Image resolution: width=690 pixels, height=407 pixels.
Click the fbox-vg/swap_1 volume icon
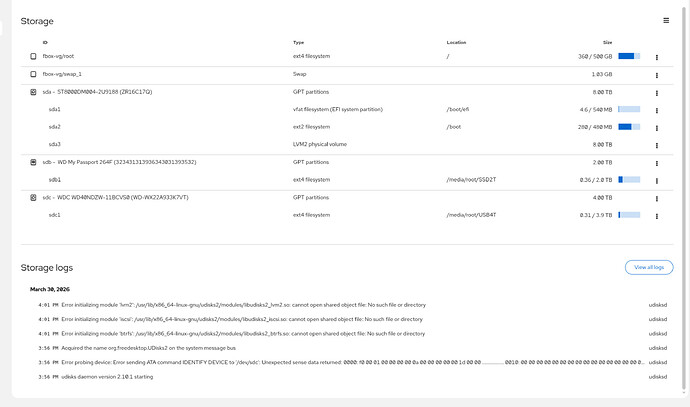coord(33,74)
